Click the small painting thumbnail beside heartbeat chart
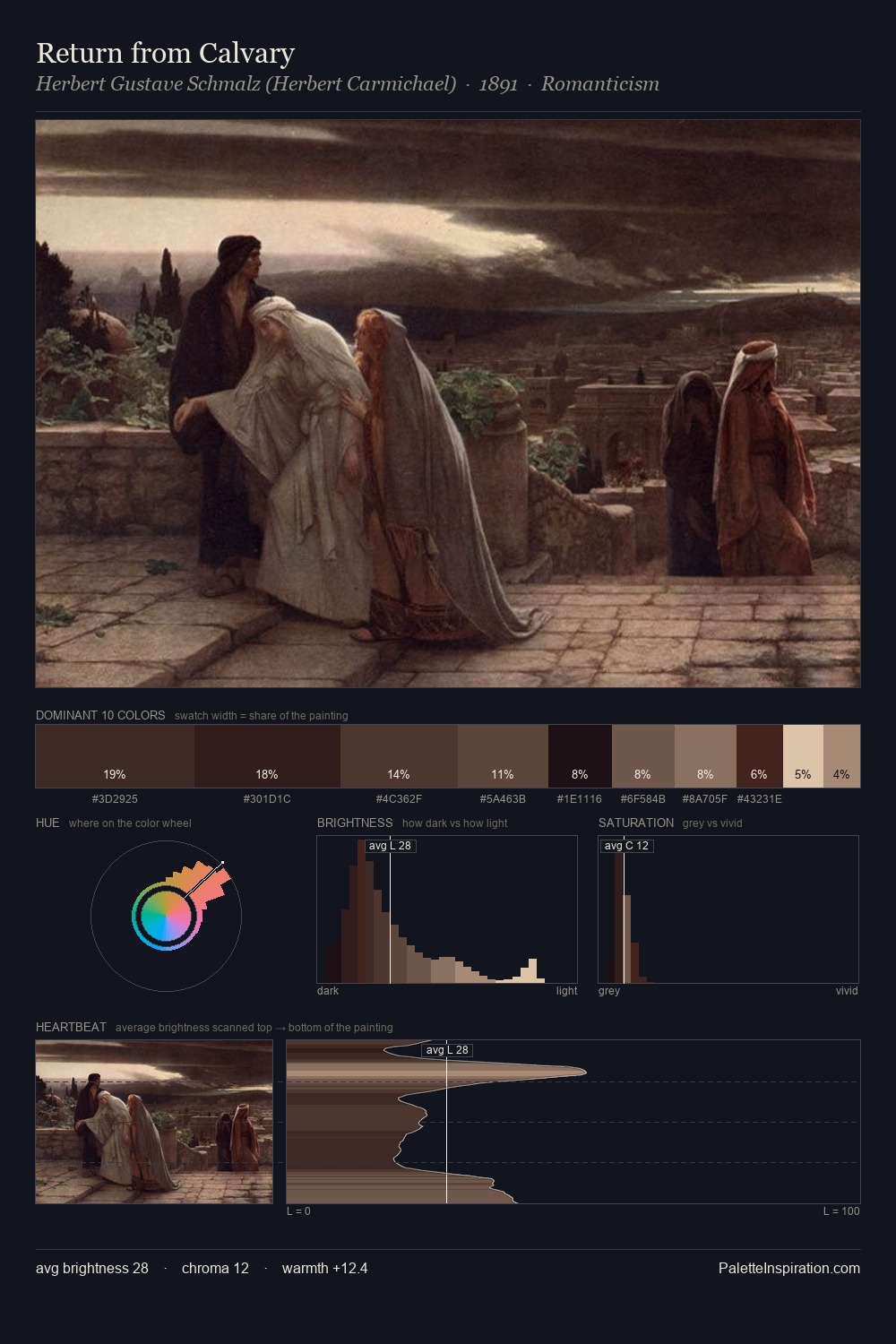 [x=154, y=1122]
